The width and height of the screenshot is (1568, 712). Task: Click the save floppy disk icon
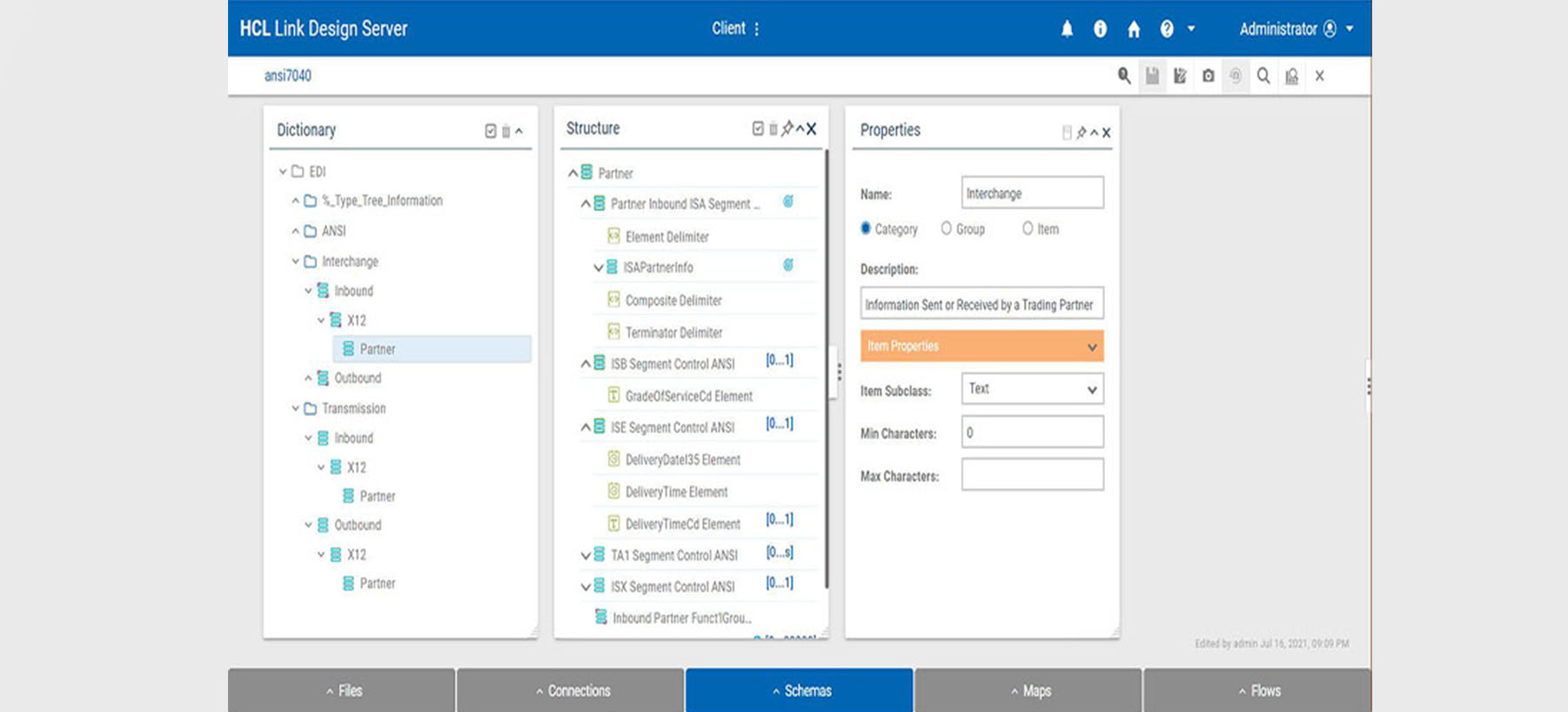1152,76
